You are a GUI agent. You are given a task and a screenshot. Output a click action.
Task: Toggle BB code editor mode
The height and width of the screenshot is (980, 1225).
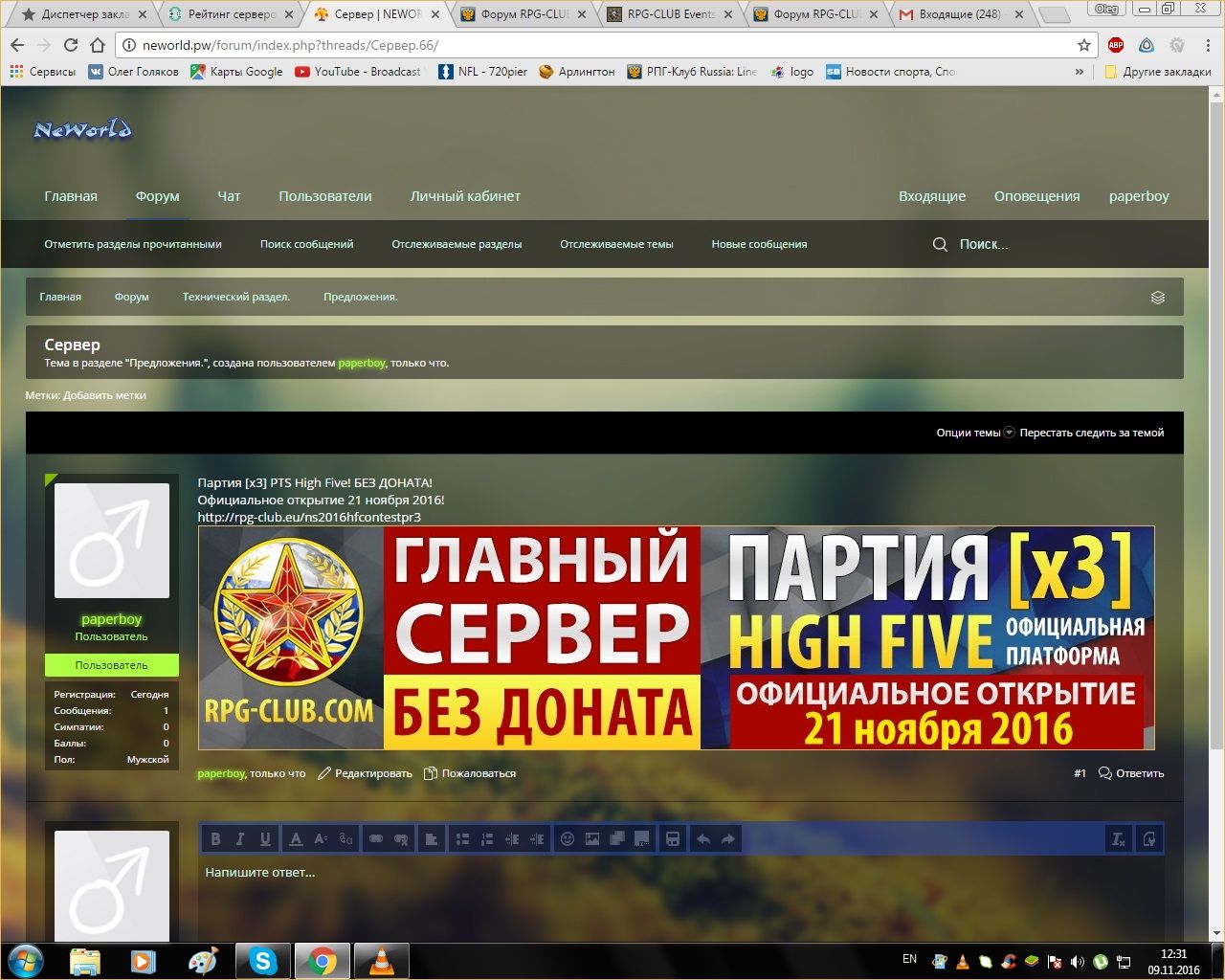click(x=1149, y=839)
